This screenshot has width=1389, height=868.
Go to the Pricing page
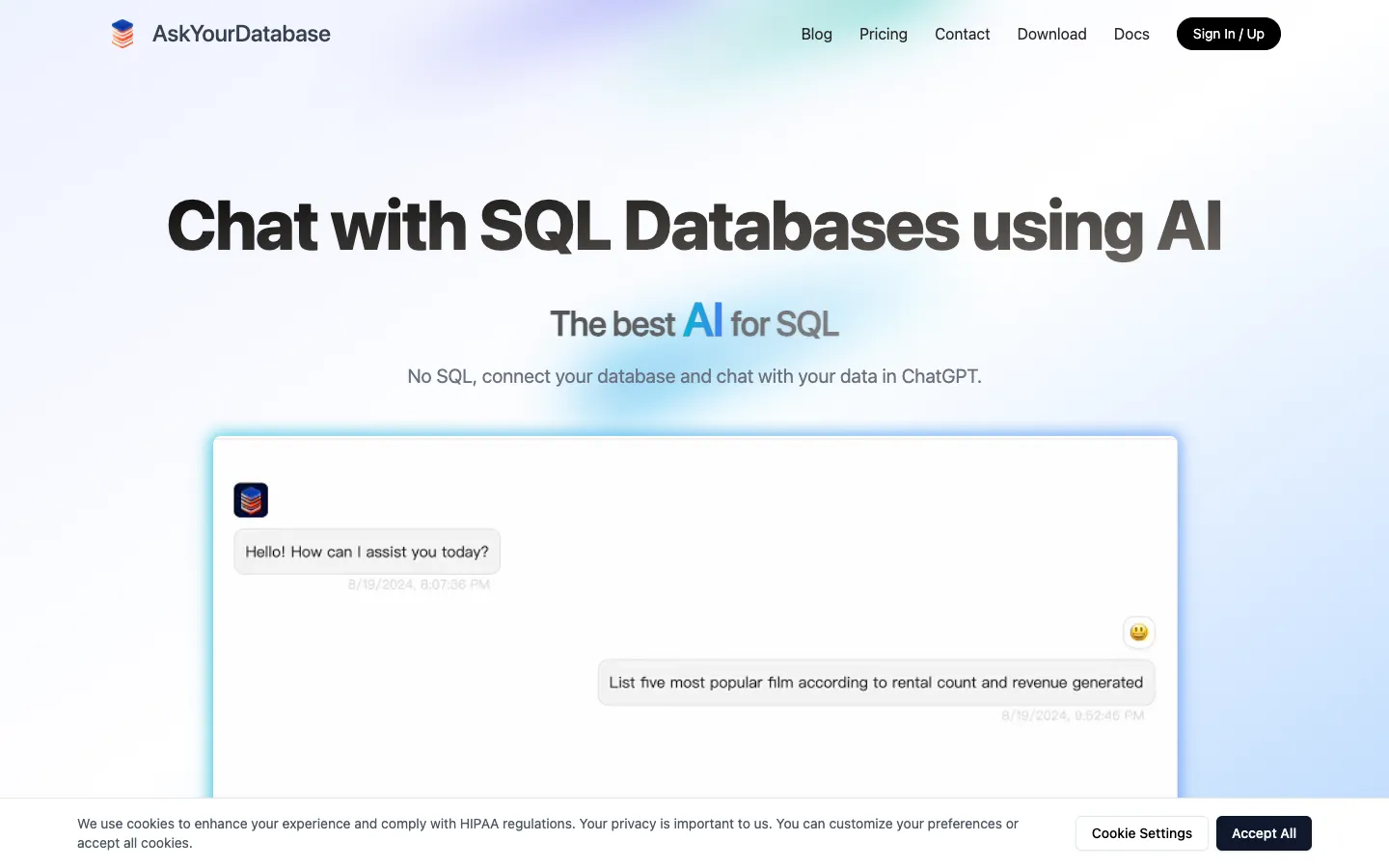coord(883,34)
